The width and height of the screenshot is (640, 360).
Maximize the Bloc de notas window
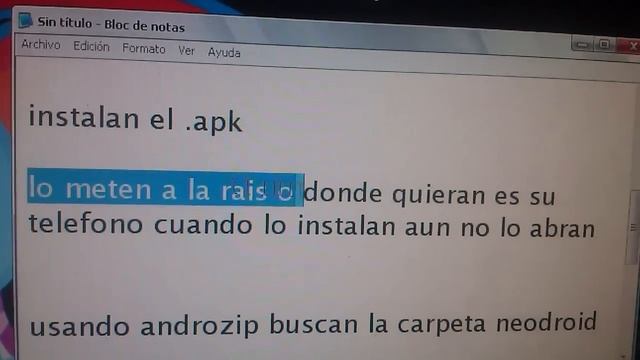[604, 44]
